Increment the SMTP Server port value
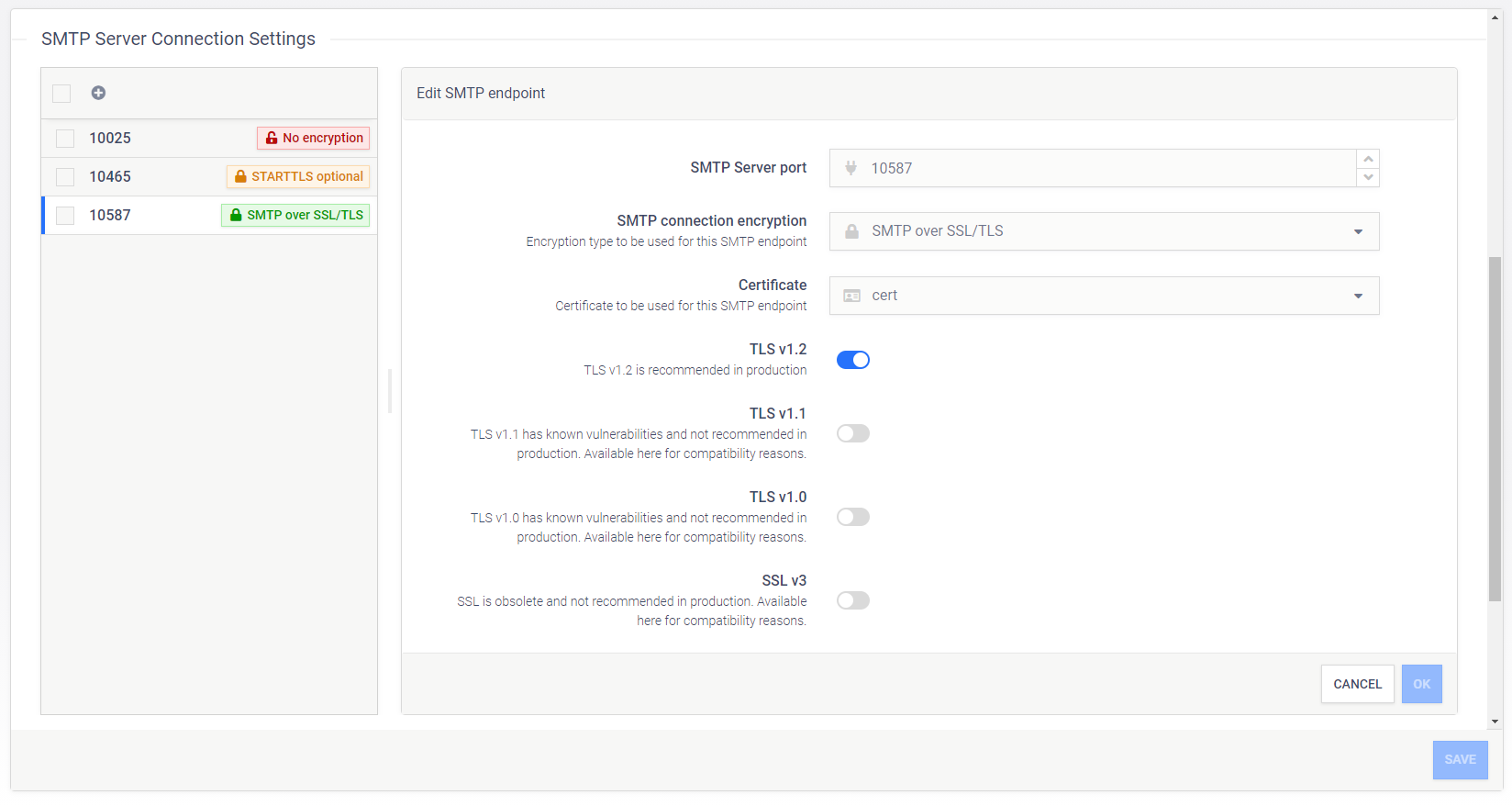1512x806 pixels. coord(1368,159)
